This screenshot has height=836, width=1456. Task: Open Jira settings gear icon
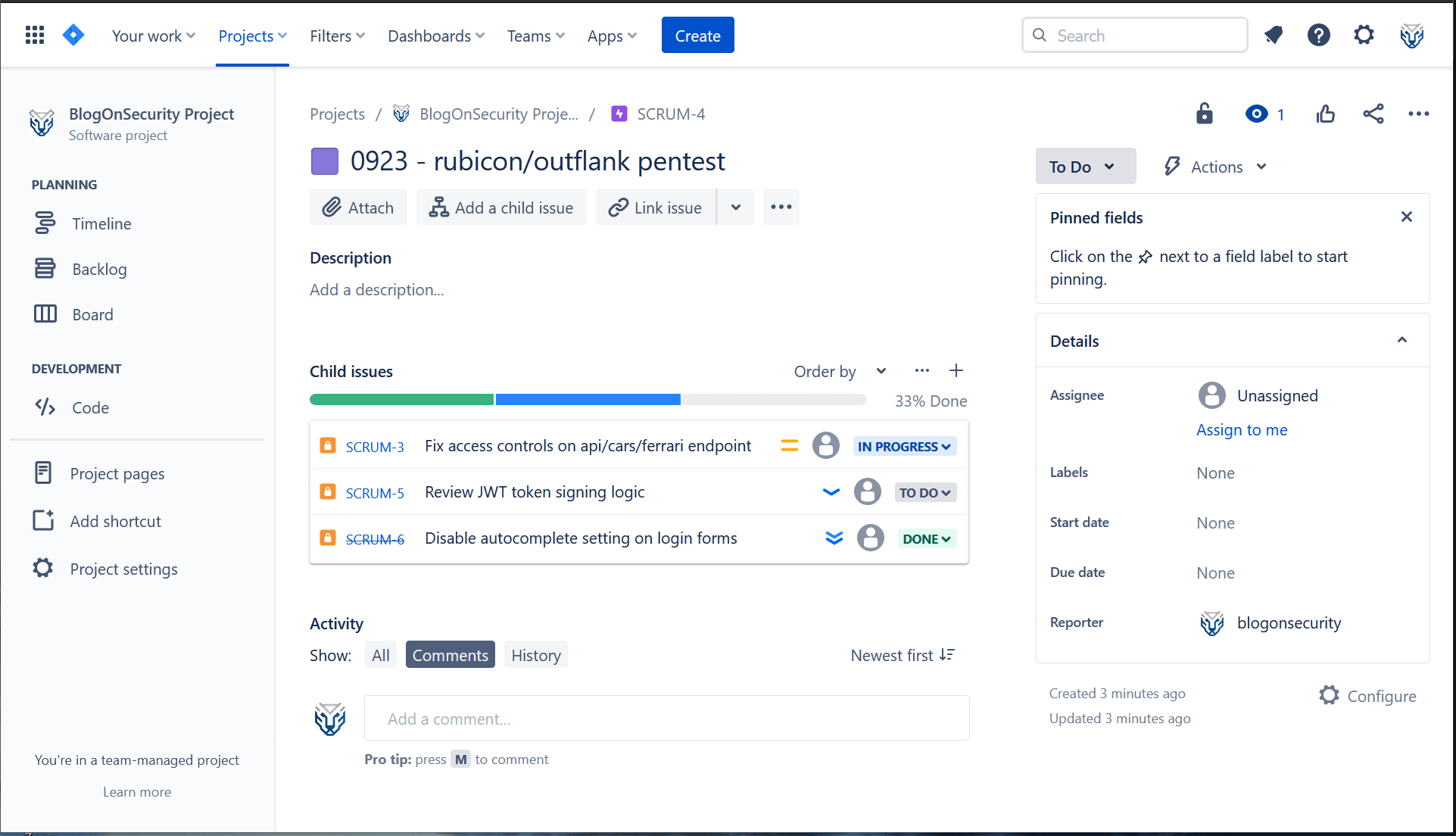tap(1363, 35)
